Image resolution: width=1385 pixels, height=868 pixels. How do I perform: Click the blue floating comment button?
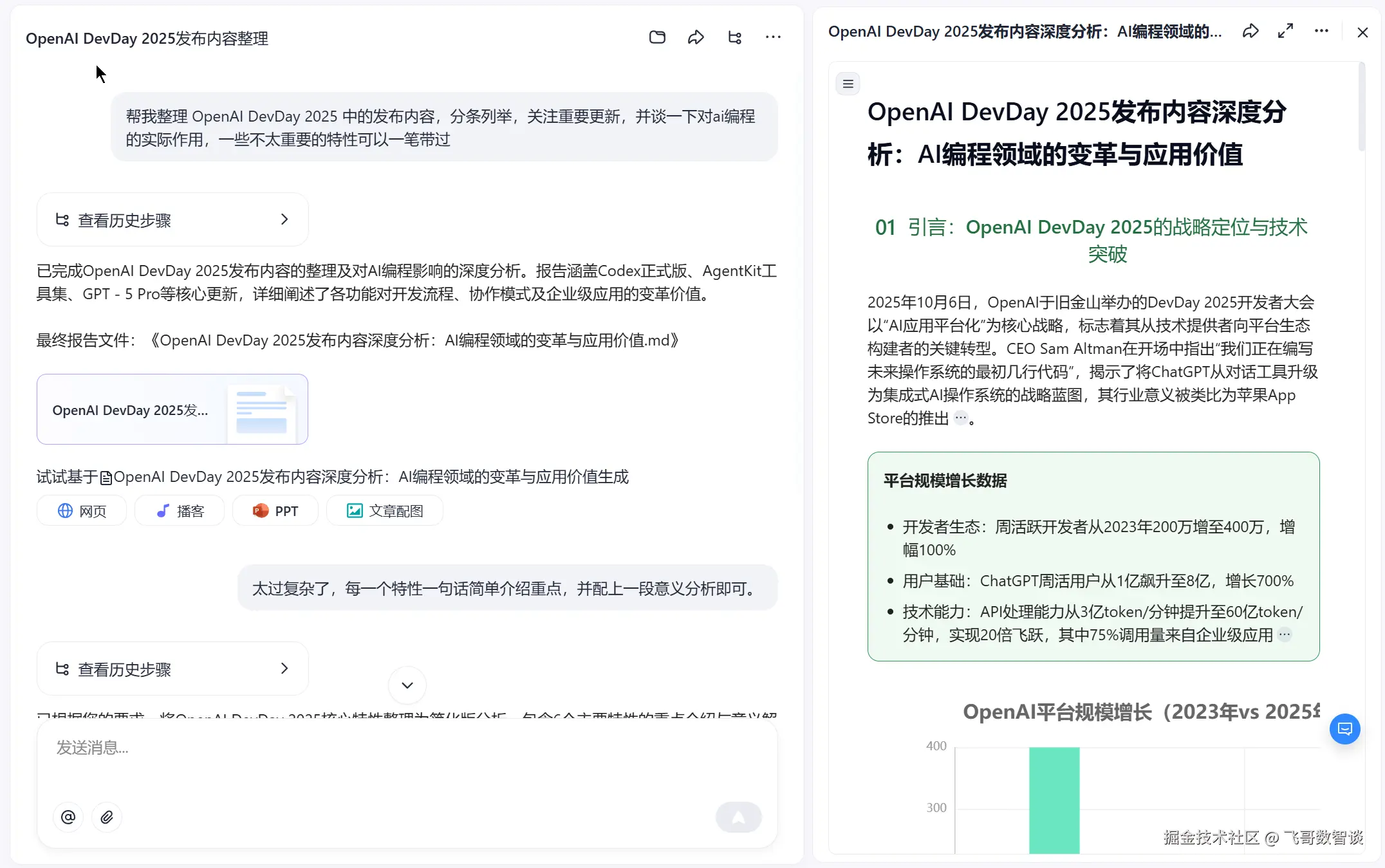pos(1344,729)
